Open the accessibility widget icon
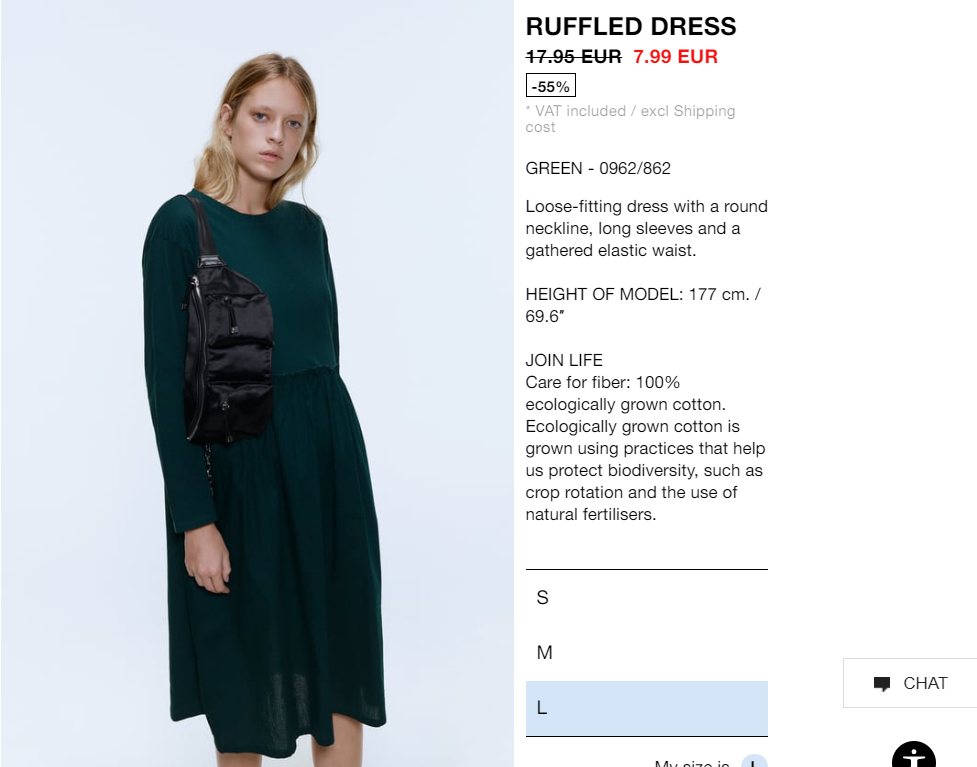The image size is (977, 767). coord(913,755)
